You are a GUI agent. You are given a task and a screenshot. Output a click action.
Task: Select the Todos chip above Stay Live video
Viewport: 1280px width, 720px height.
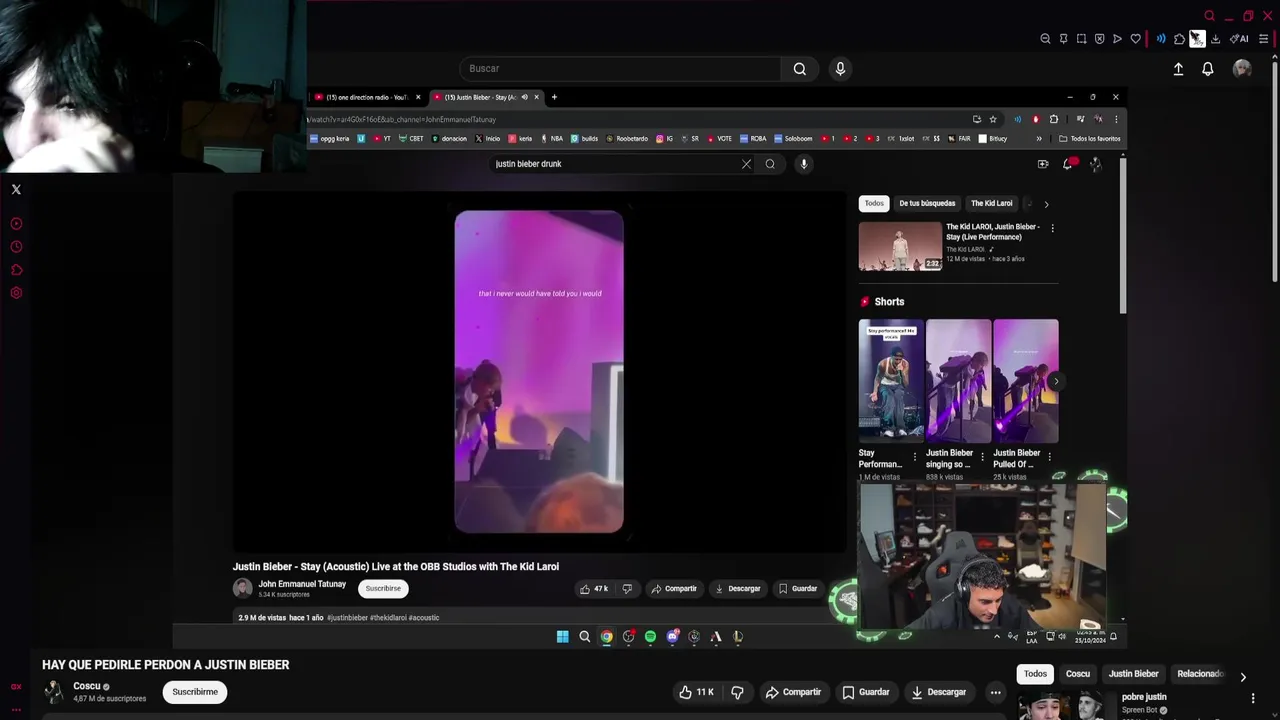874,203
